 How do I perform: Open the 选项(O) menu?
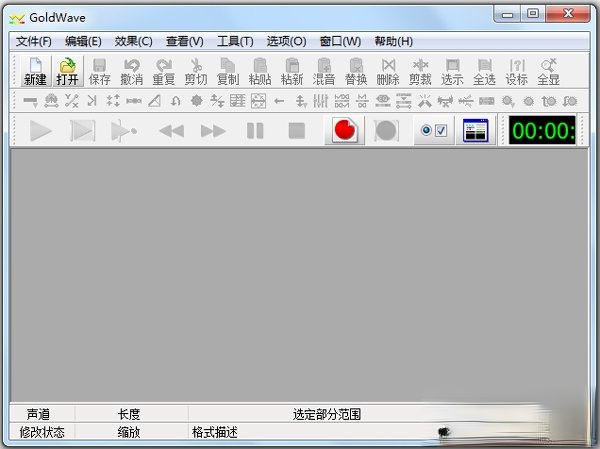tap(287, 41)
